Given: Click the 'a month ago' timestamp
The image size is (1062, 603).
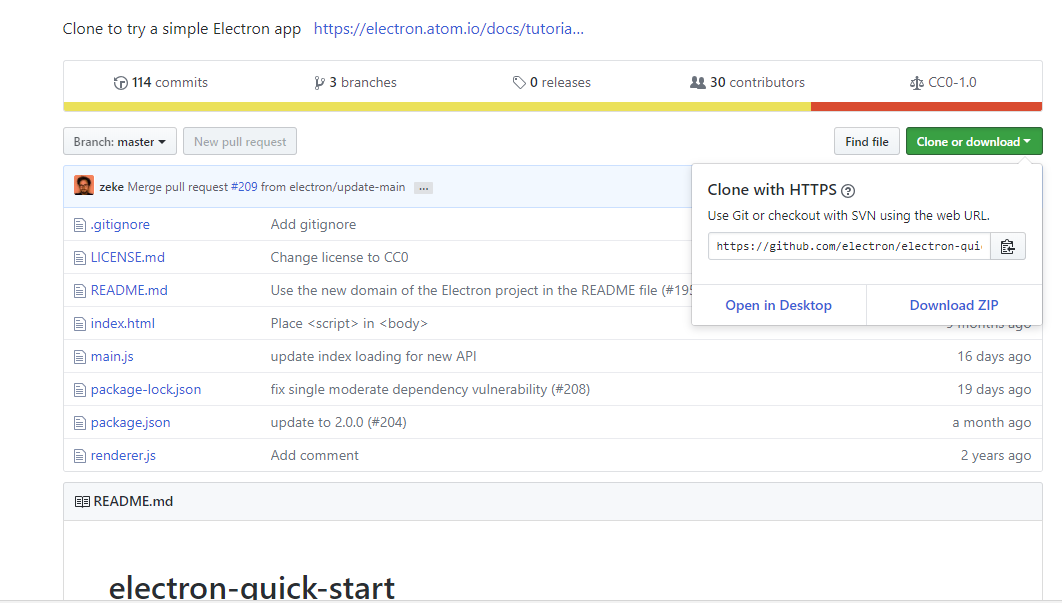Looking at the screenshot, I should pyautogui.click(x=992, y=423).
